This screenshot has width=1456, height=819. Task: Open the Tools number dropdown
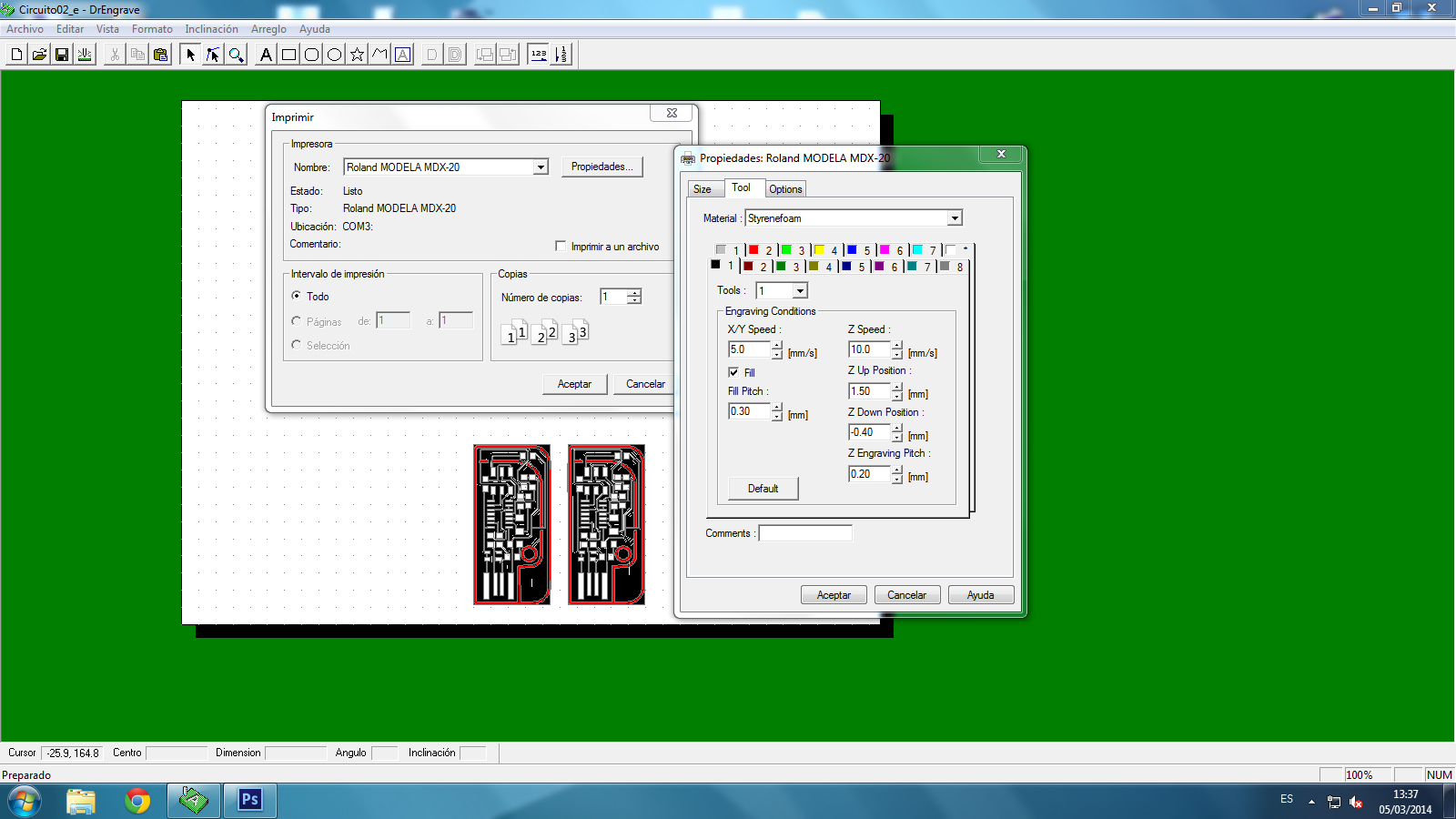click(x=800, y=291)
